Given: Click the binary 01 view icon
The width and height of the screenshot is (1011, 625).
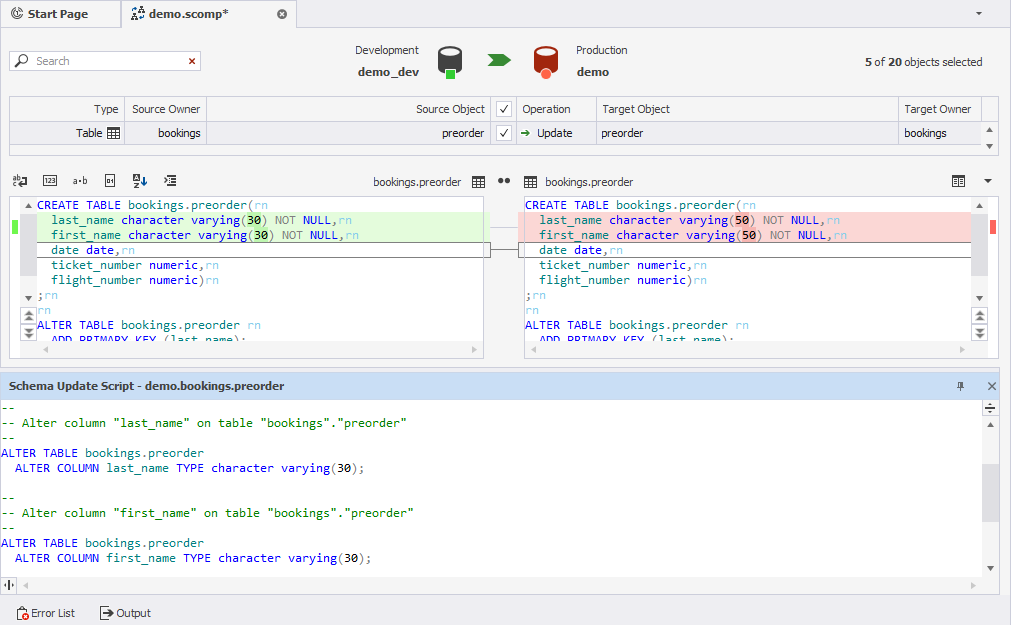Looking at the screenshot, I should click(x=110, y=181).
